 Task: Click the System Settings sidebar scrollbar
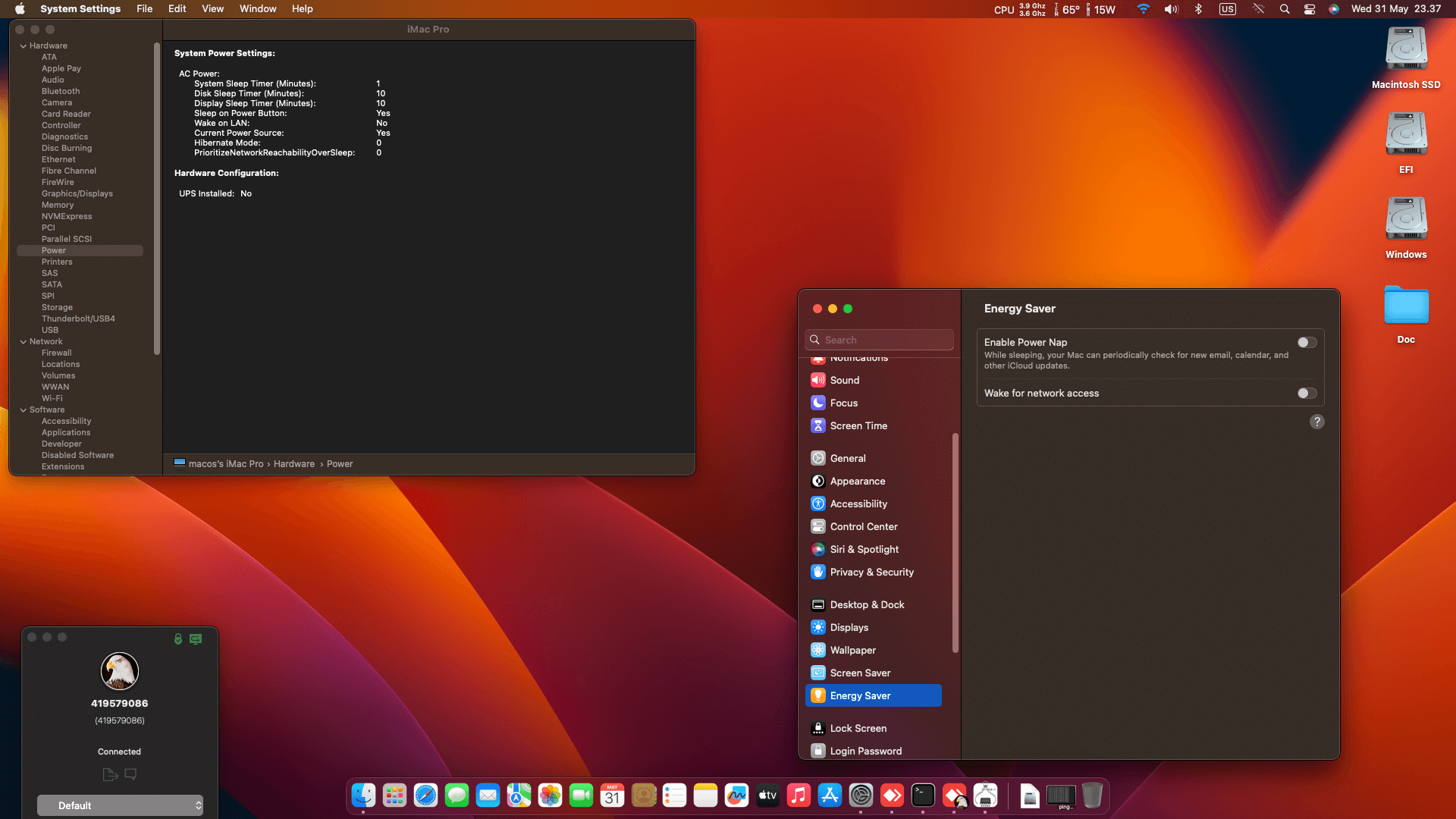pyautogui.click(x=955, y=542)
